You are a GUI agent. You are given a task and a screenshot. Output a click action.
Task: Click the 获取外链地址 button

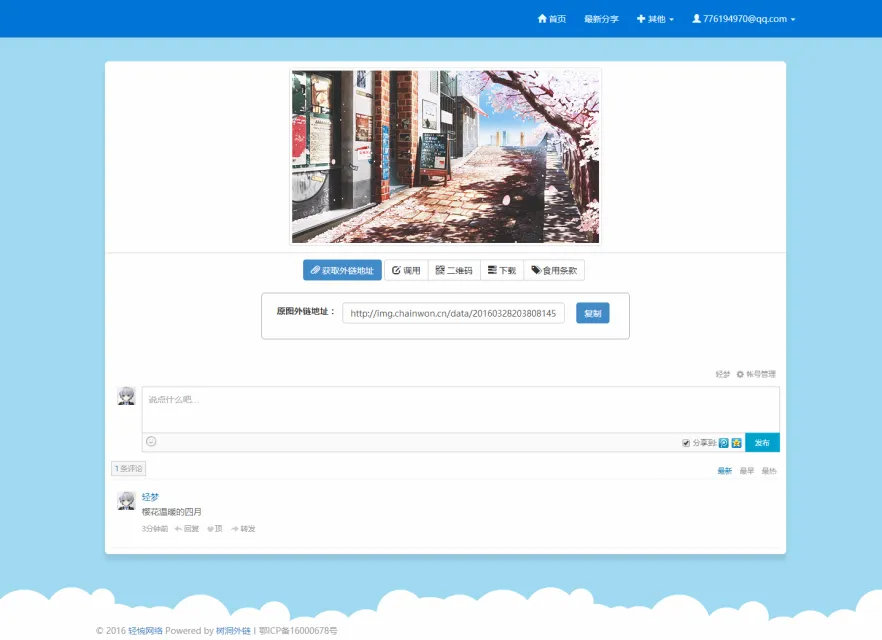click(342, 271)
